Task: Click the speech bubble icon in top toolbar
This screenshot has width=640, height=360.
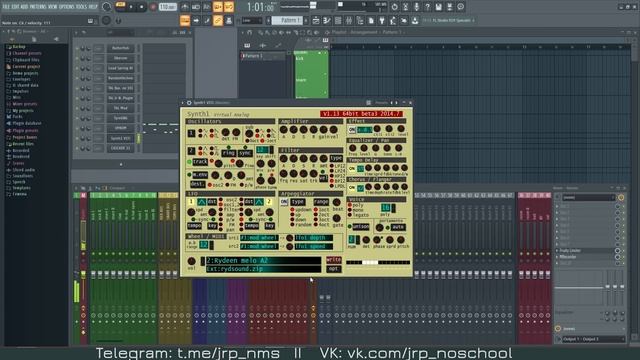Action: [460, 7]
